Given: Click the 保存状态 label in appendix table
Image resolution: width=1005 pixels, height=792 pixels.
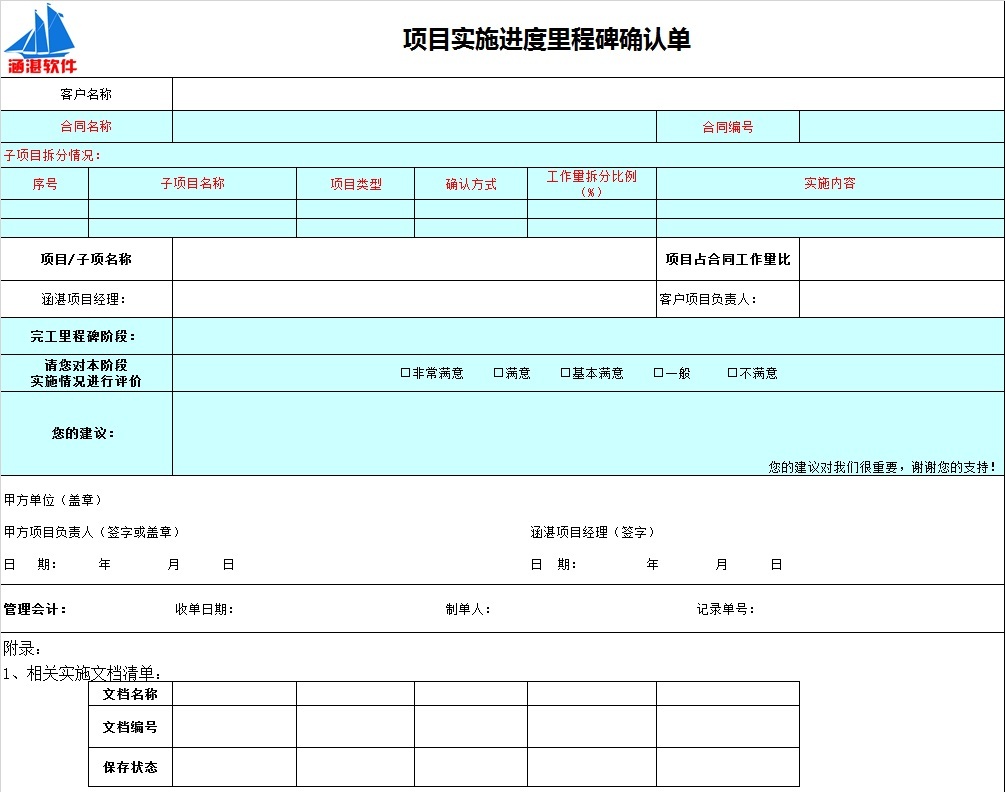Looking at the screenshot, I should pyautogui.click(x=130, y=767).
